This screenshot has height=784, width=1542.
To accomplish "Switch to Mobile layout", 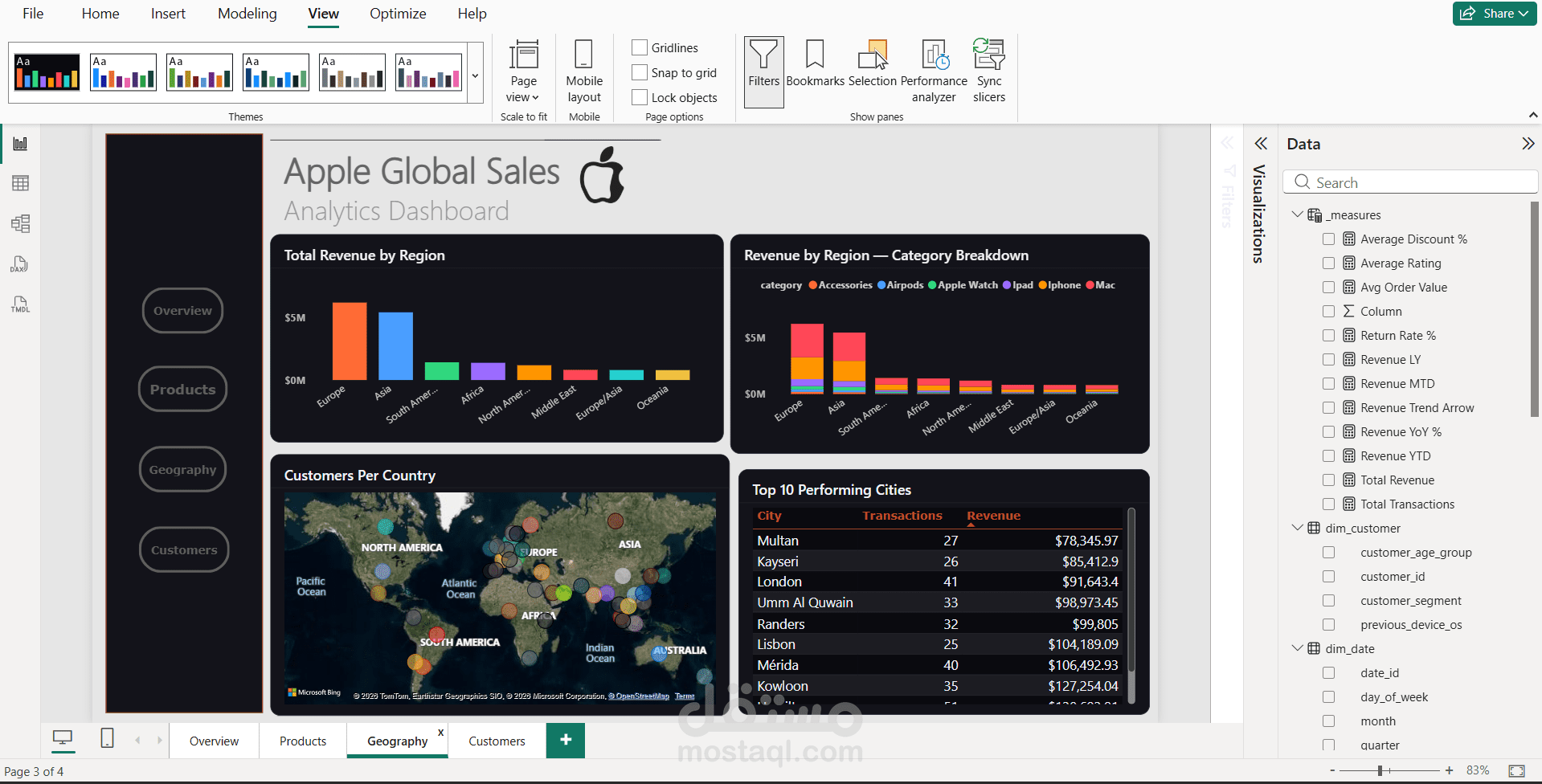I will (584, 71).
